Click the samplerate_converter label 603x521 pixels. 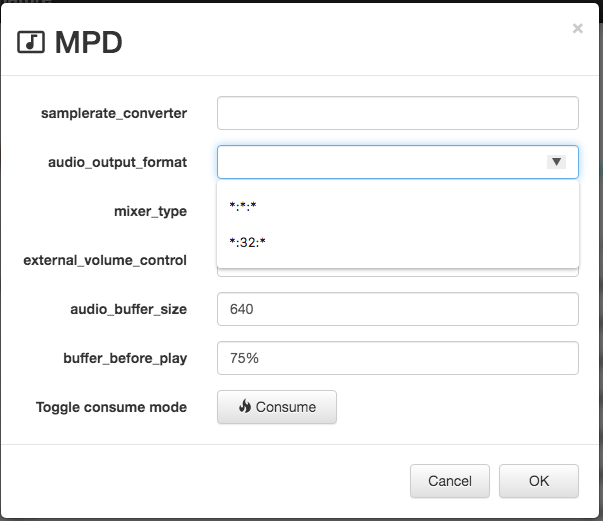coord(114,113)
